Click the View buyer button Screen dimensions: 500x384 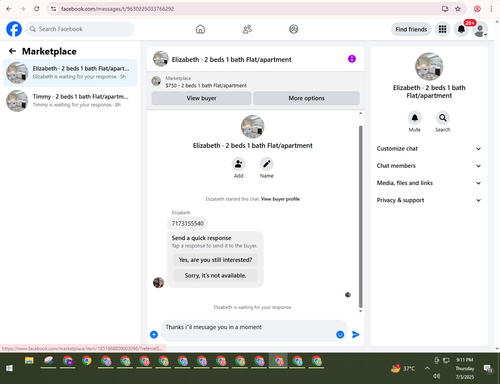tap(201, 98)
